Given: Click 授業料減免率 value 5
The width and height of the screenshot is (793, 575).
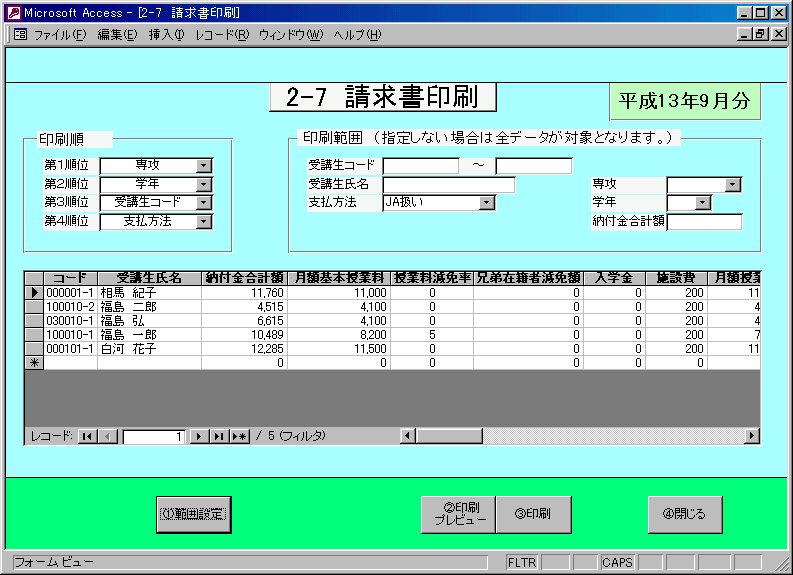Looking at the screenshot, I should 432,334.
